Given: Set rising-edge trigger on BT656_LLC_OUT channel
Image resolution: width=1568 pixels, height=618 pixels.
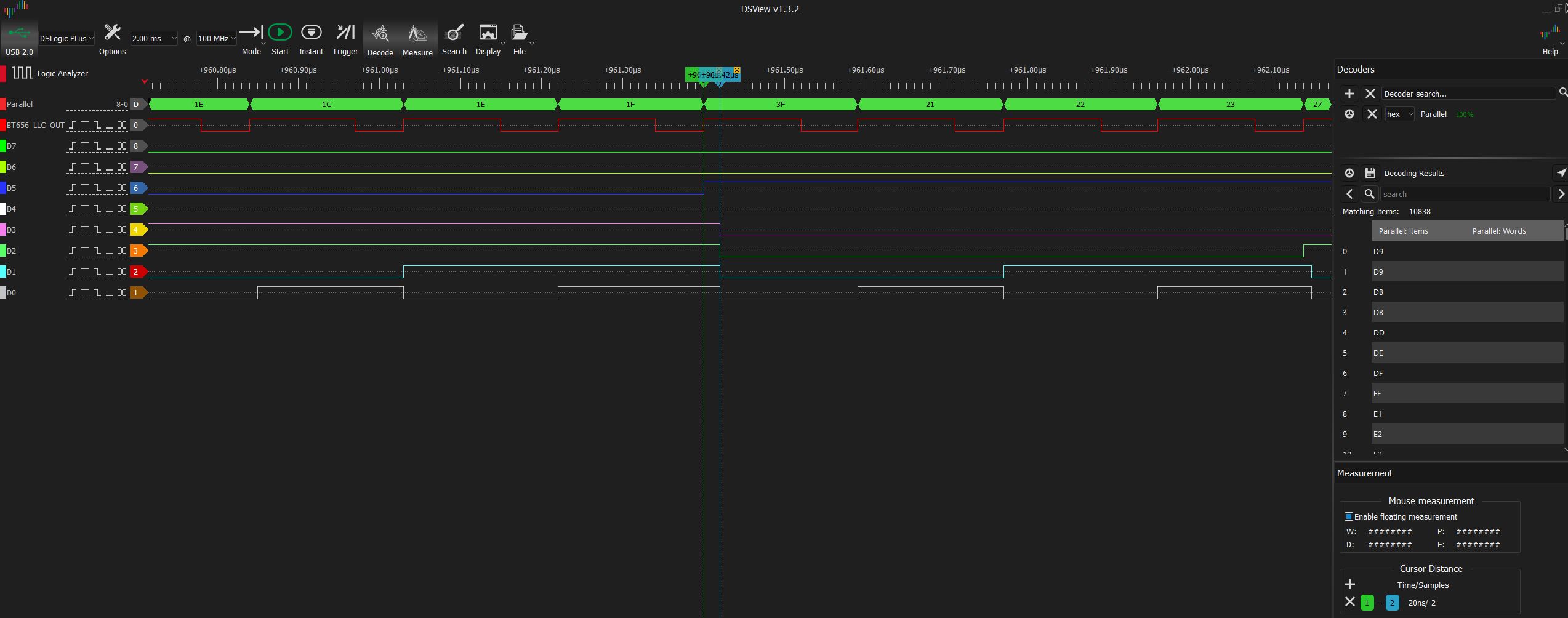Looking at the screenshot, I should (x=73, y=125).
